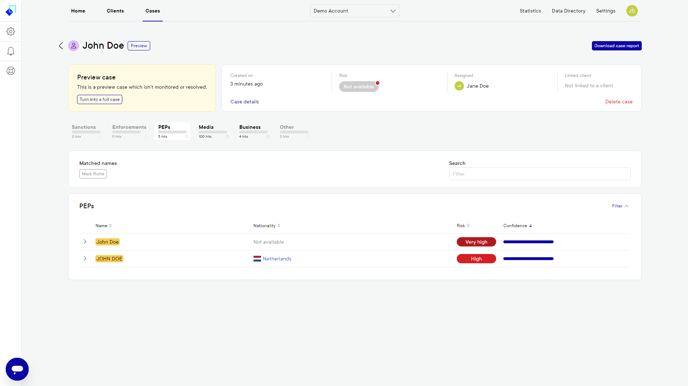The height and width of the screenshot is (386, 688).
Task: Switch to the Business category tab
Action: pyautogui.click(x=254, y=131)
